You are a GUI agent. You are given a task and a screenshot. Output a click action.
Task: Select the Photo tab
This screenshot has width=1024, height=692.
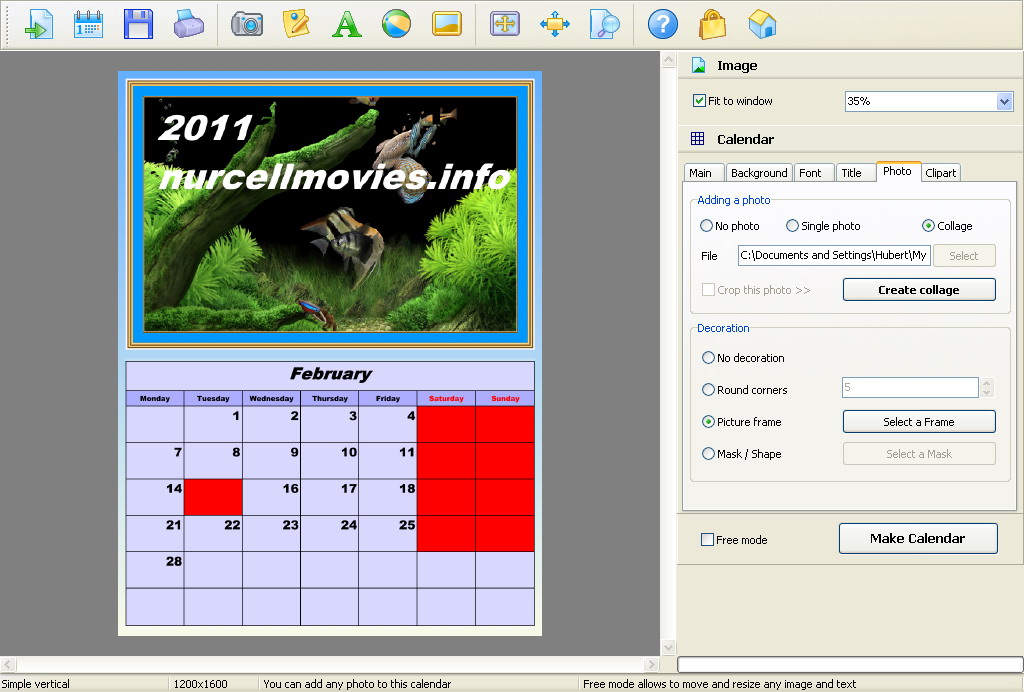pos(898,171)
